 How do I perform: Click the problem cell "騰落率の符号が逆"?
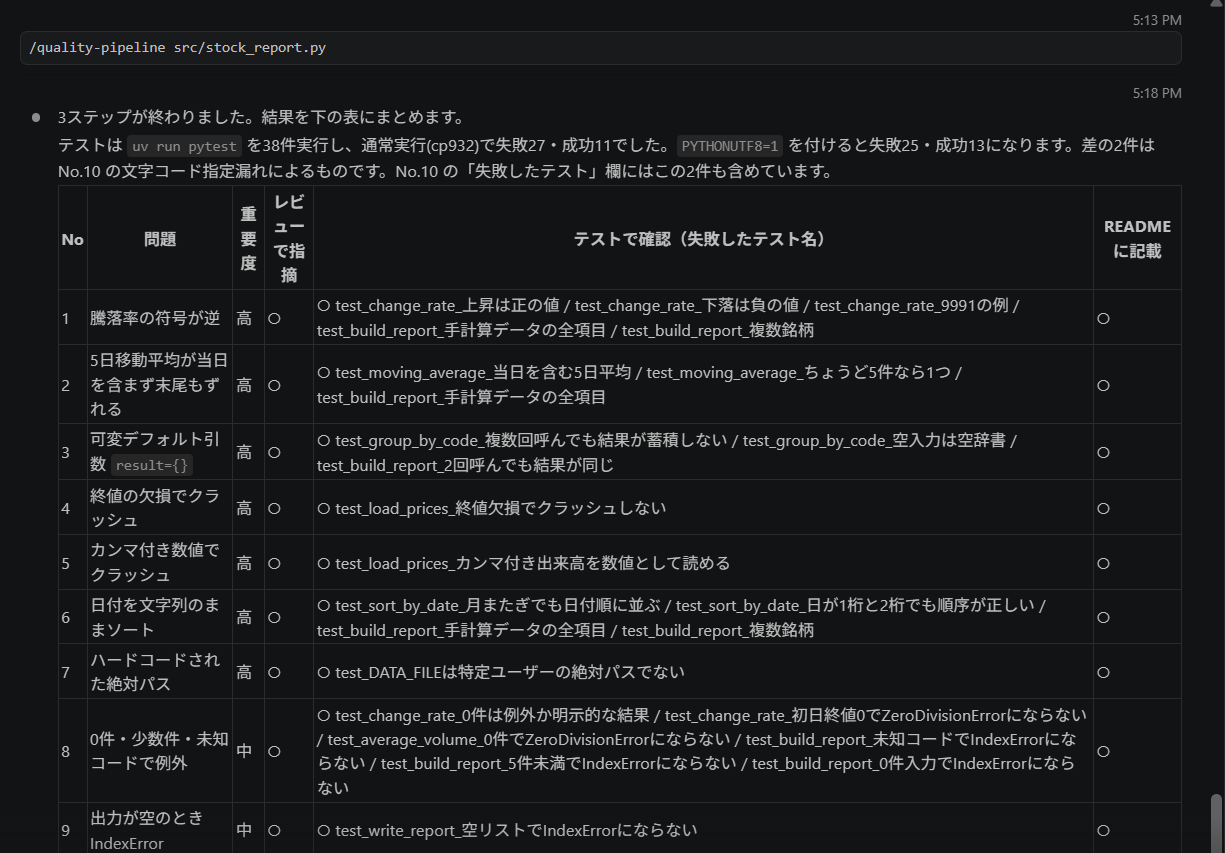coord(160,318)
